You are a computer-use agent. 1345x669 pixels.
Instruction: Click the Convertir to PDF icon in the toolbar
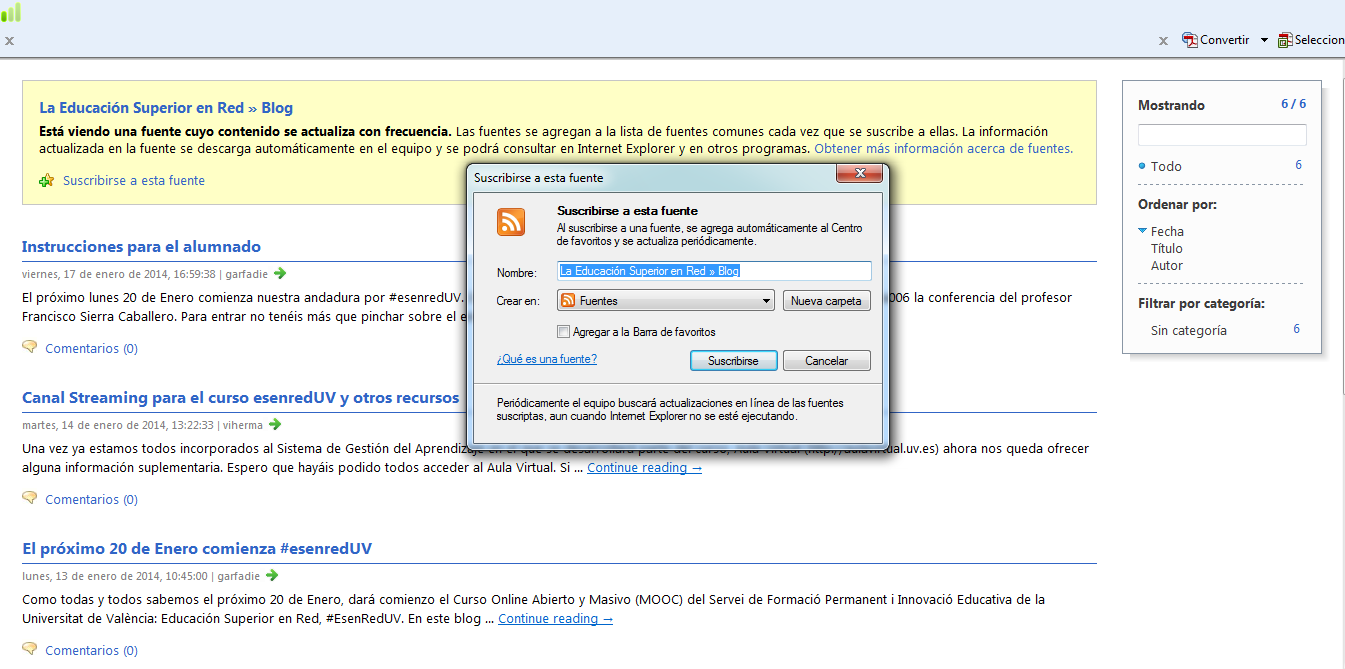[x=1189, y=40]
